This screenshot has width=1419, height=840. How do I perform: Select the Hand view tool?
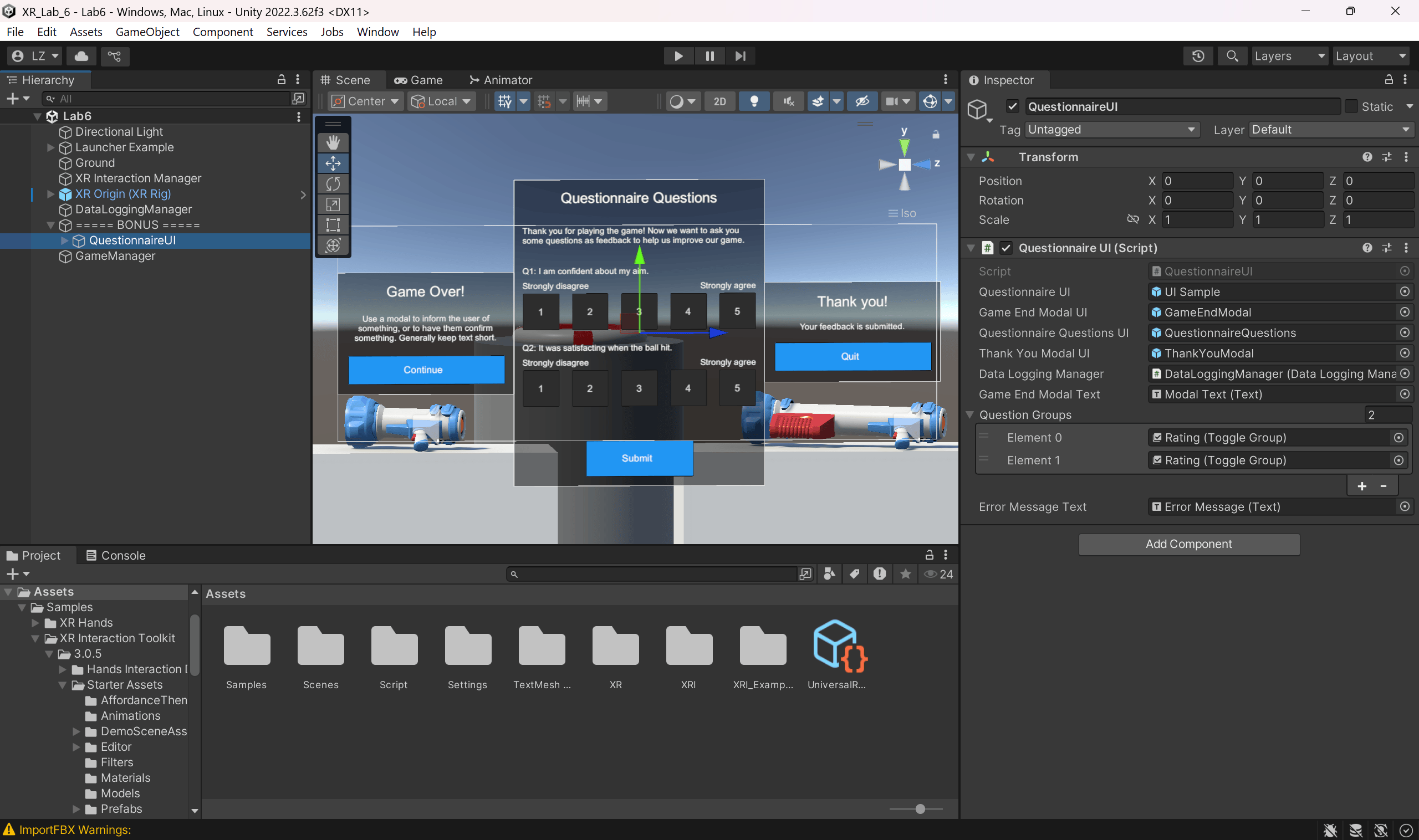click(333, 142)
